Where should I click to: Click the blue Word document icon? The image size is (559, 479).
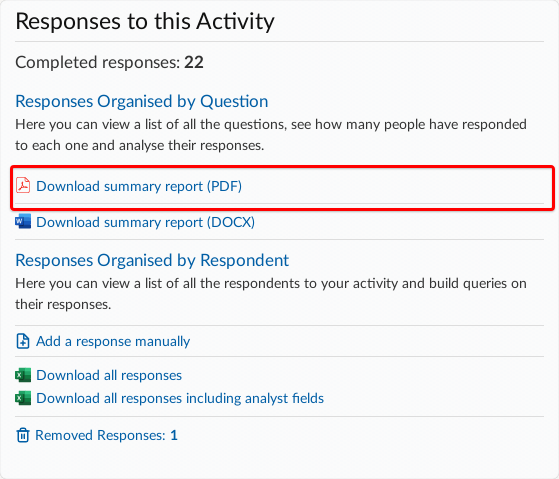pyautogui.click(x=23, y=222)
